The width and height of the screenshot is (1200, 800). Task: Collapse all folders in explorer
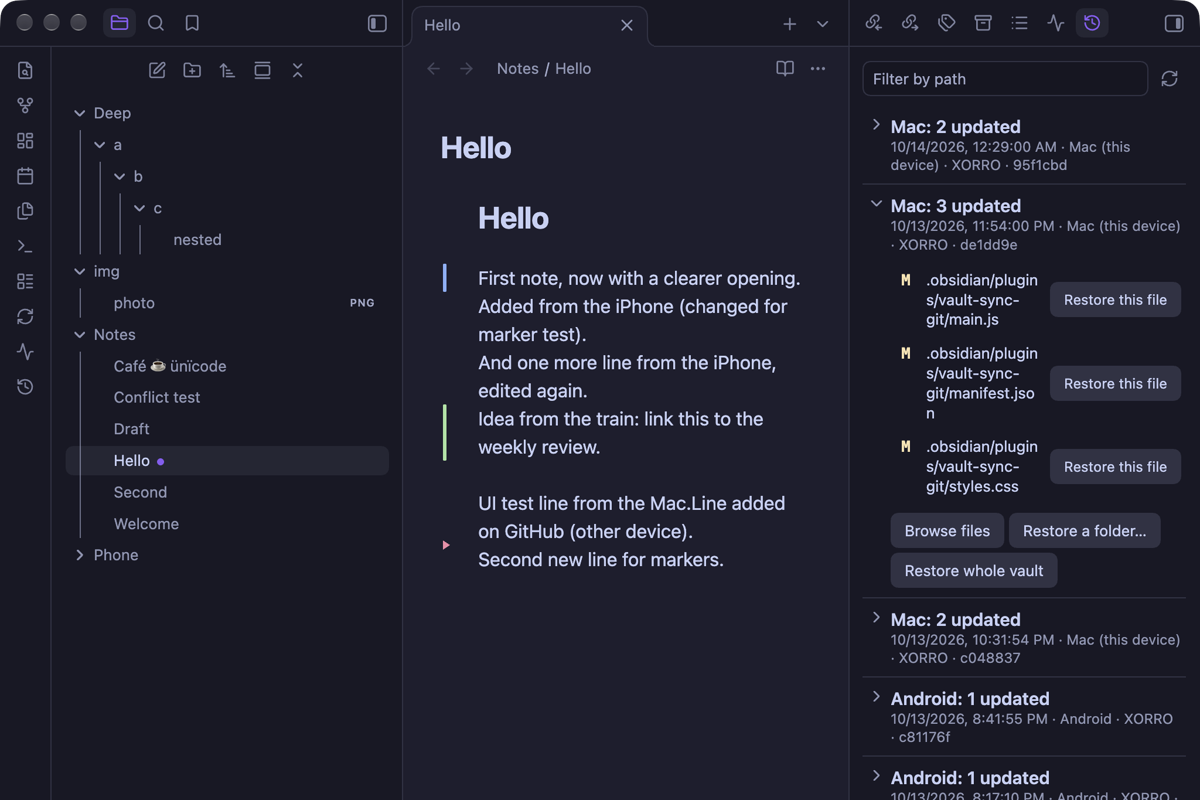click(x=297, y=70)
